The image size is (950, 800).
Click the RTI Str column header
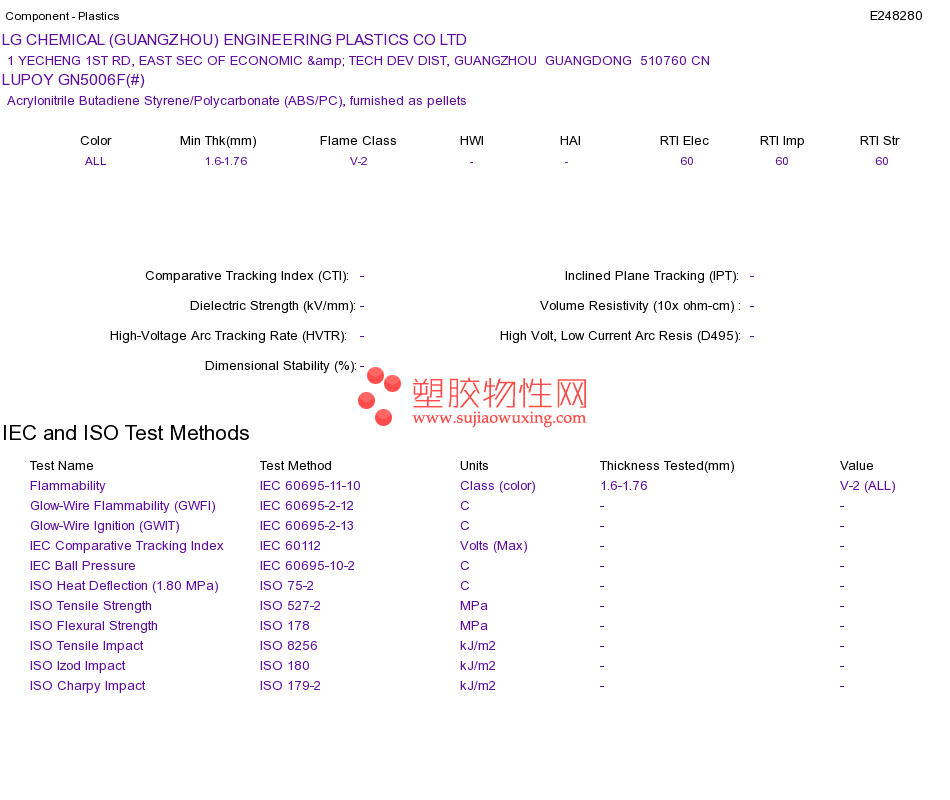[879, 141]
